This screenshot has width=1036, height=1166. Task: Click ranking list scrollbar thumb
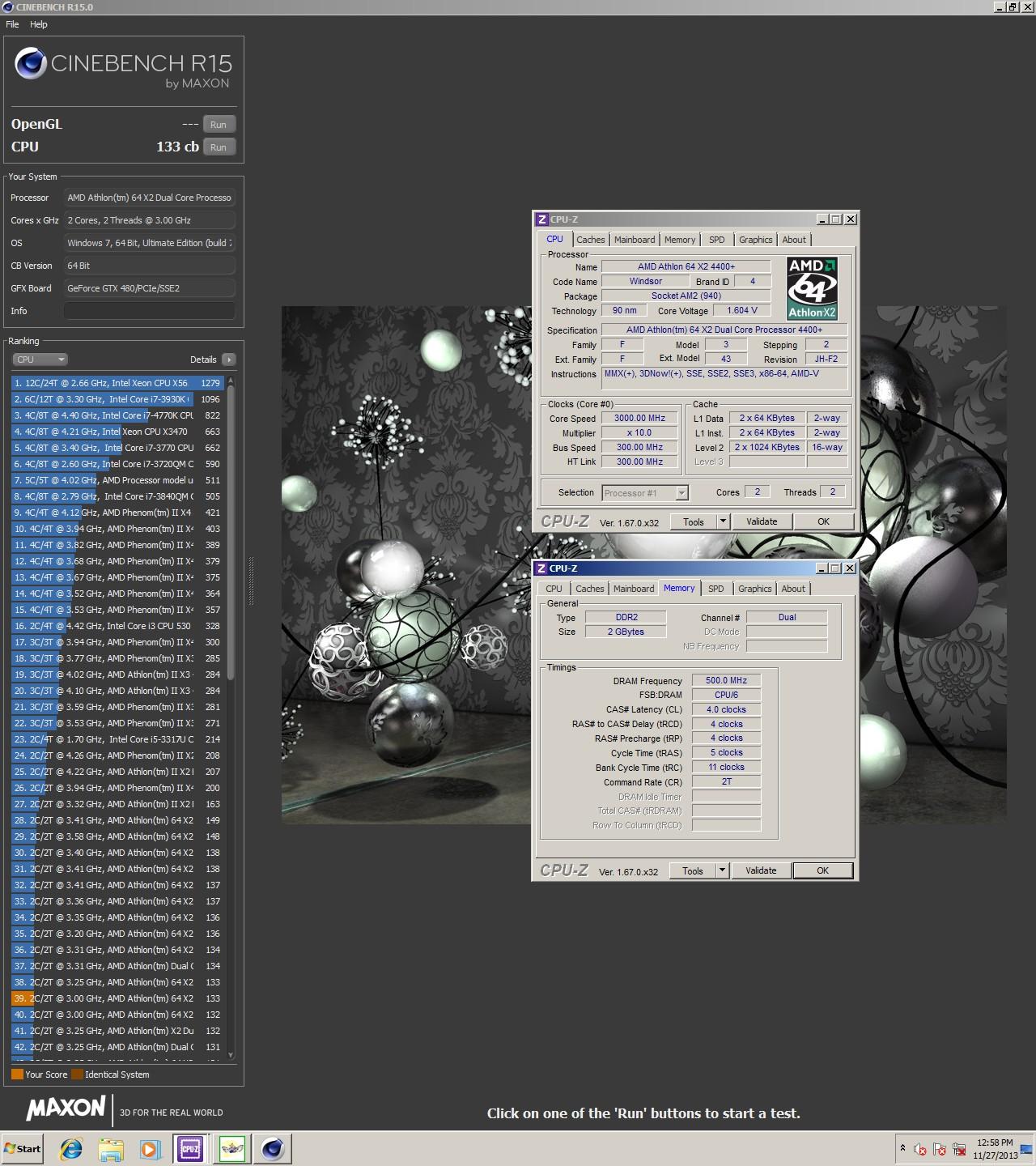click(231, 534)
